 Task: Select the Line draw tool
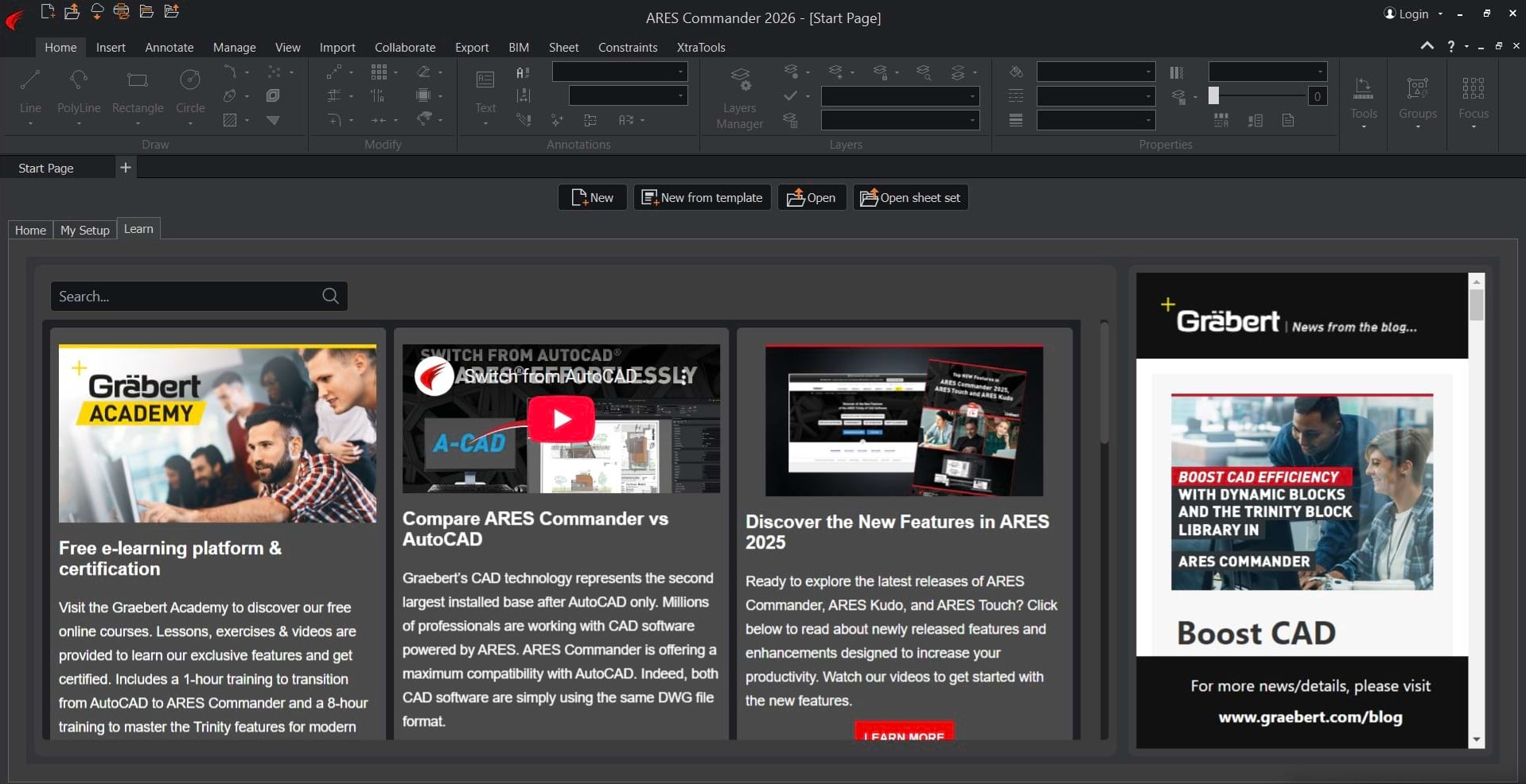pos(30,91)
